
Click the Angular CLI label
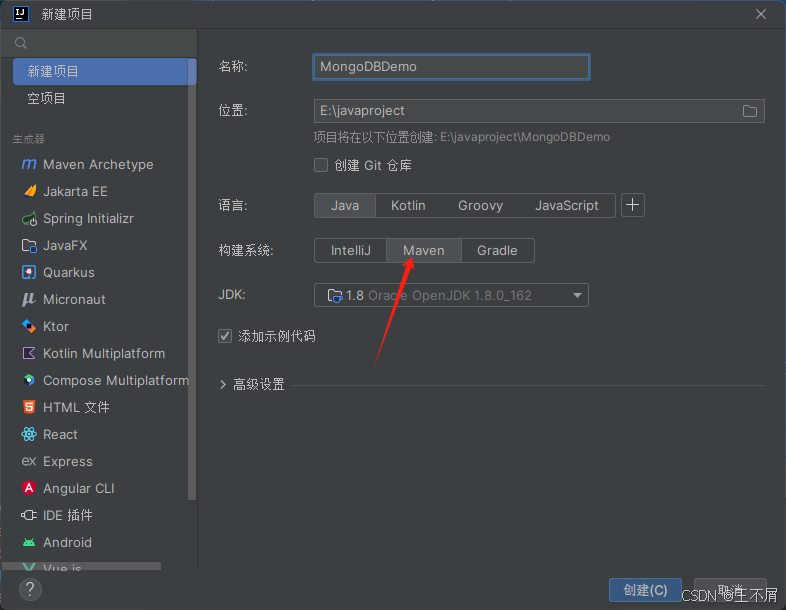79,488
